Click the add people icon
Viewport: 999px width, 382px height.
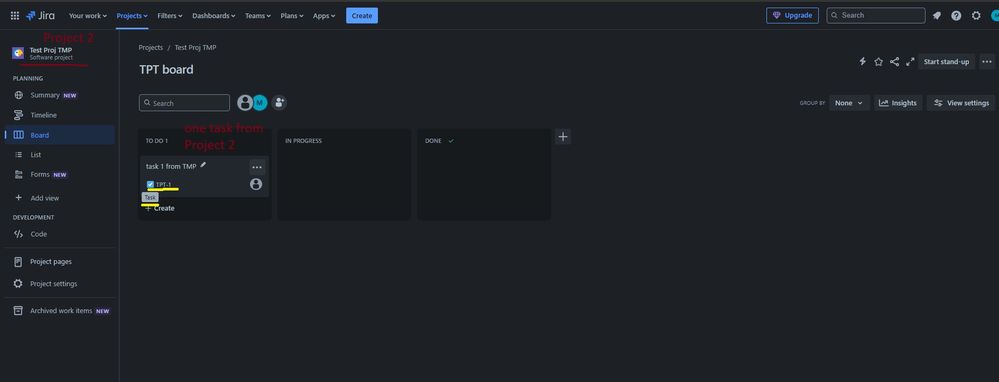[279, 103]
